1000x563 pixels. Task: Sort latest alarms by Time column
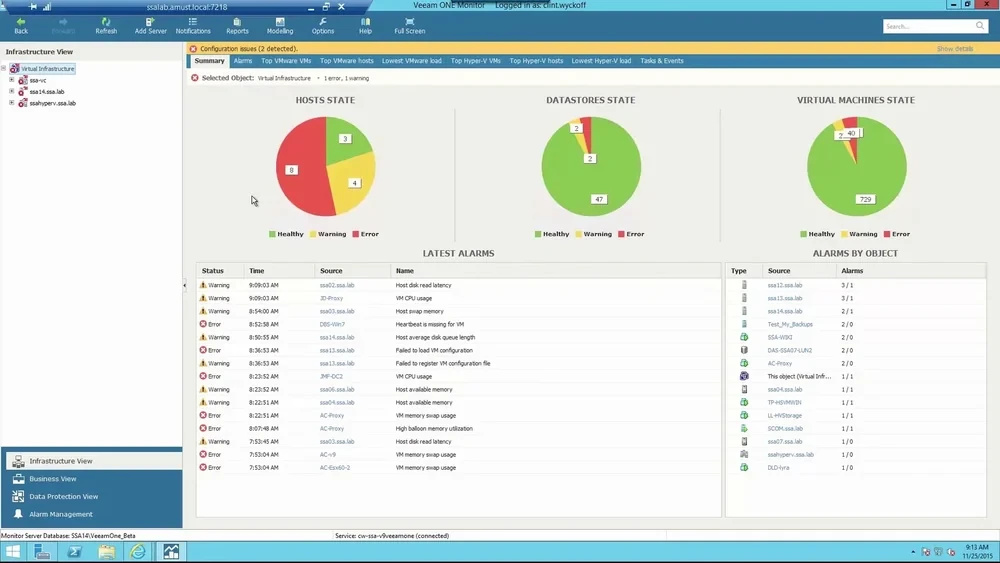point(279,271)
